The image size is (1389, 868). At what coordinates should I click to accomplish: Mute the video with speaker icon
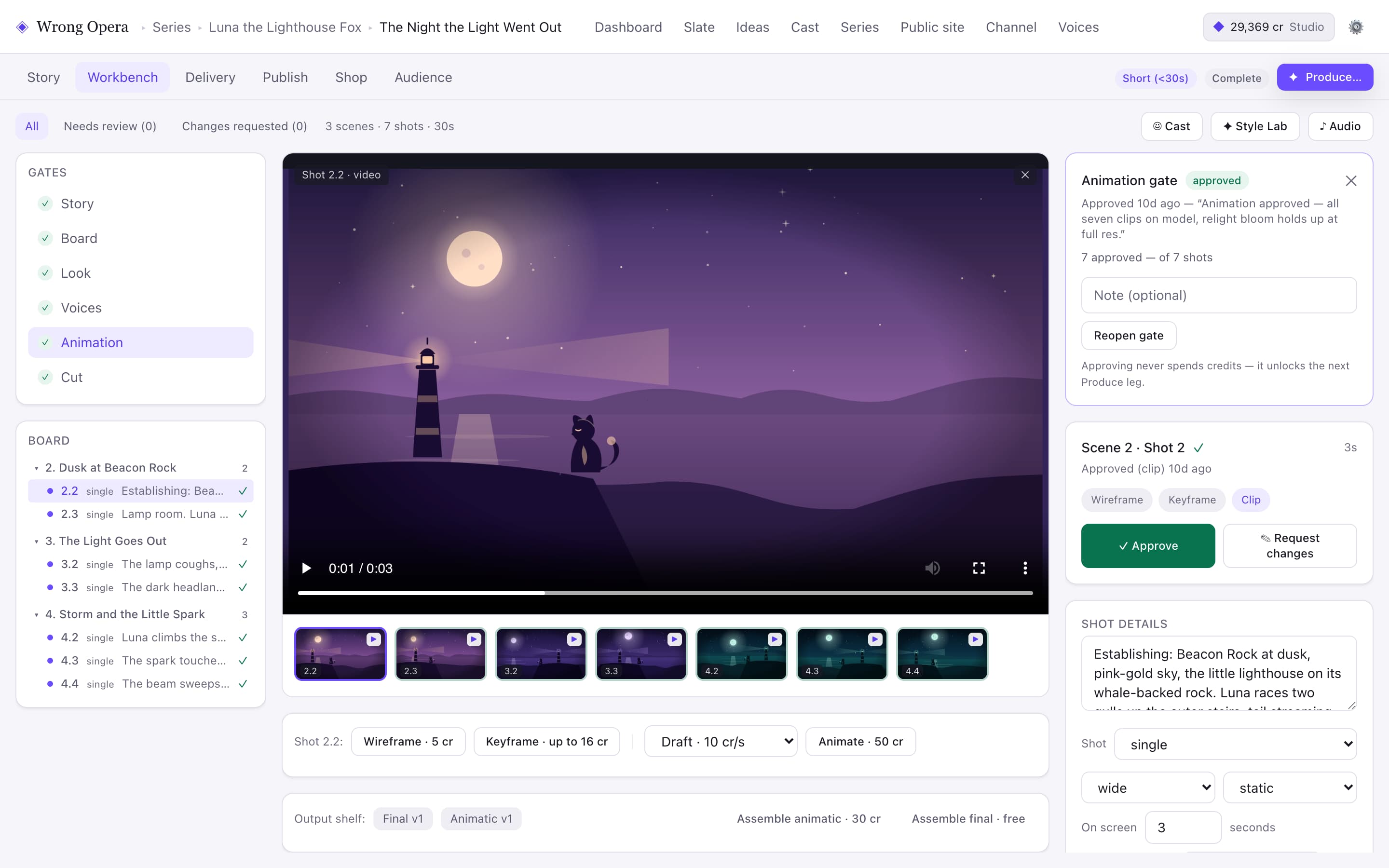(932, 568)
